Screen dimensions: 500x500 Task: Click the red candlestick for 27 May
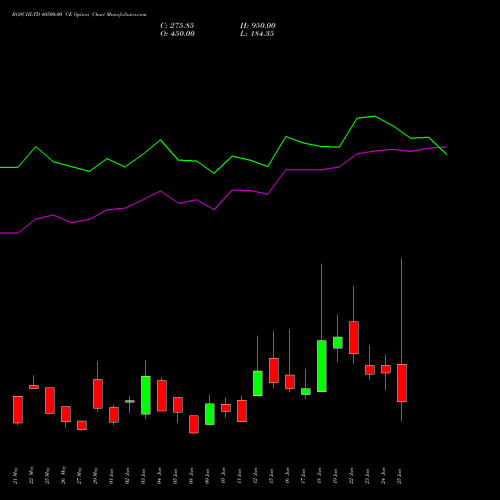tap(82, 425)
